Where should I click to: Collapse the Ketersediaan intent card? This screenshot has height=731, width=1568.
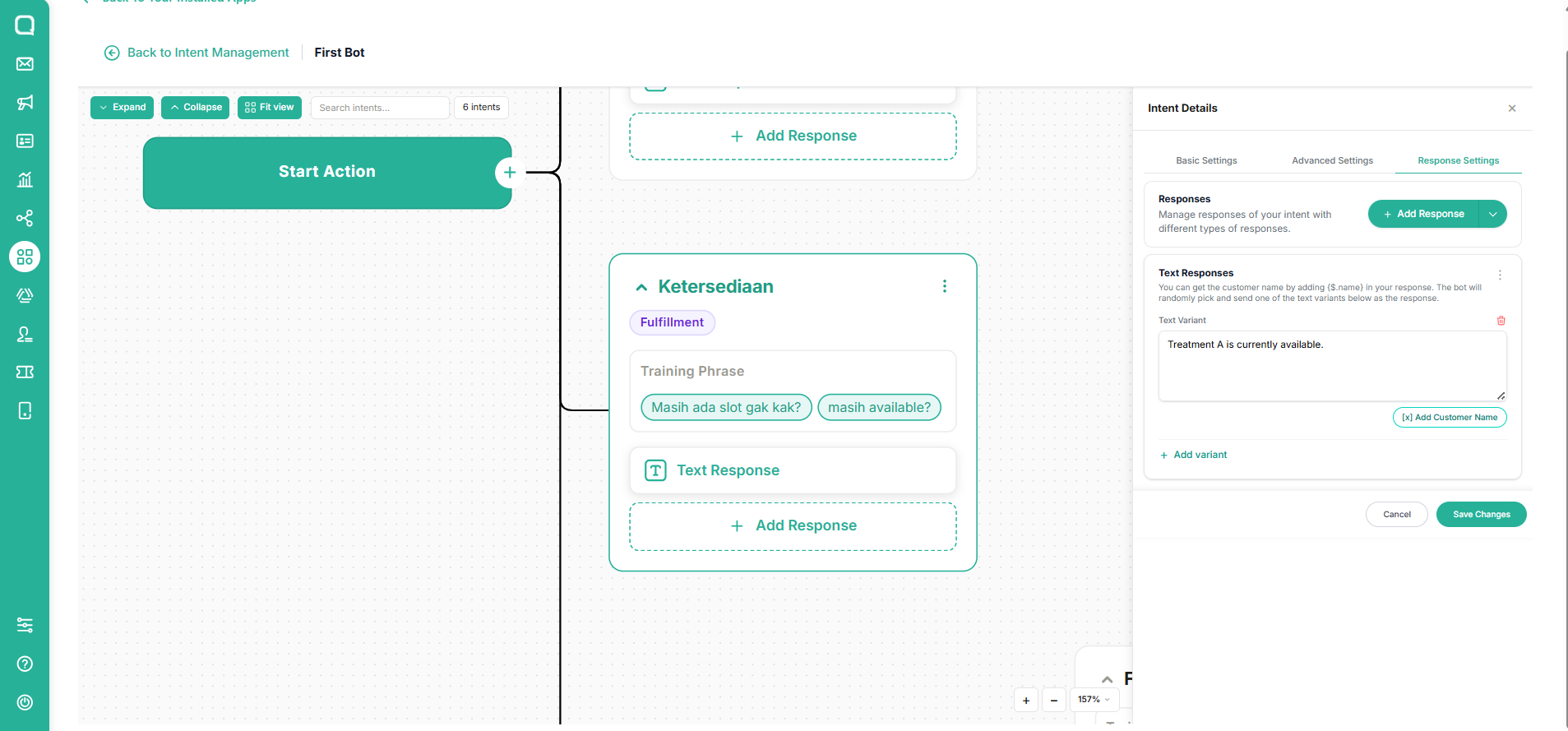tap(641, 287)
